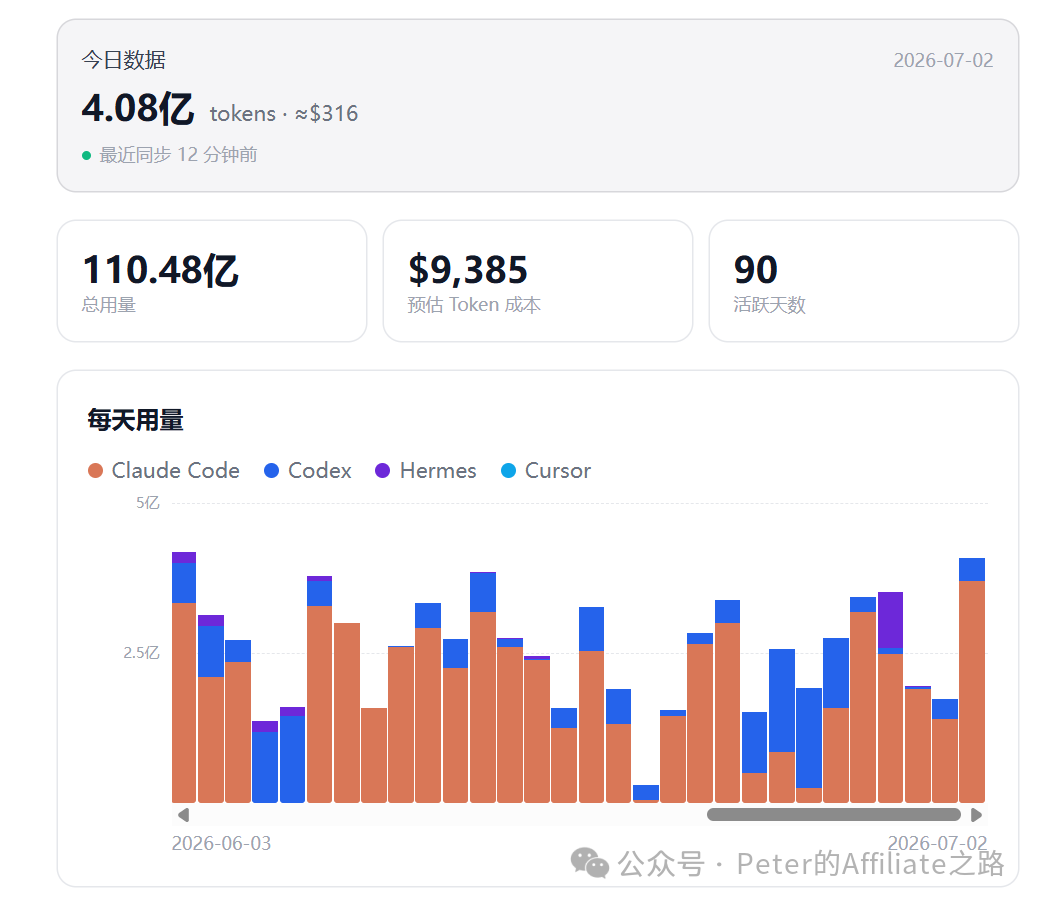Click the first bar's orange Claude Code segment

(184, 702)
